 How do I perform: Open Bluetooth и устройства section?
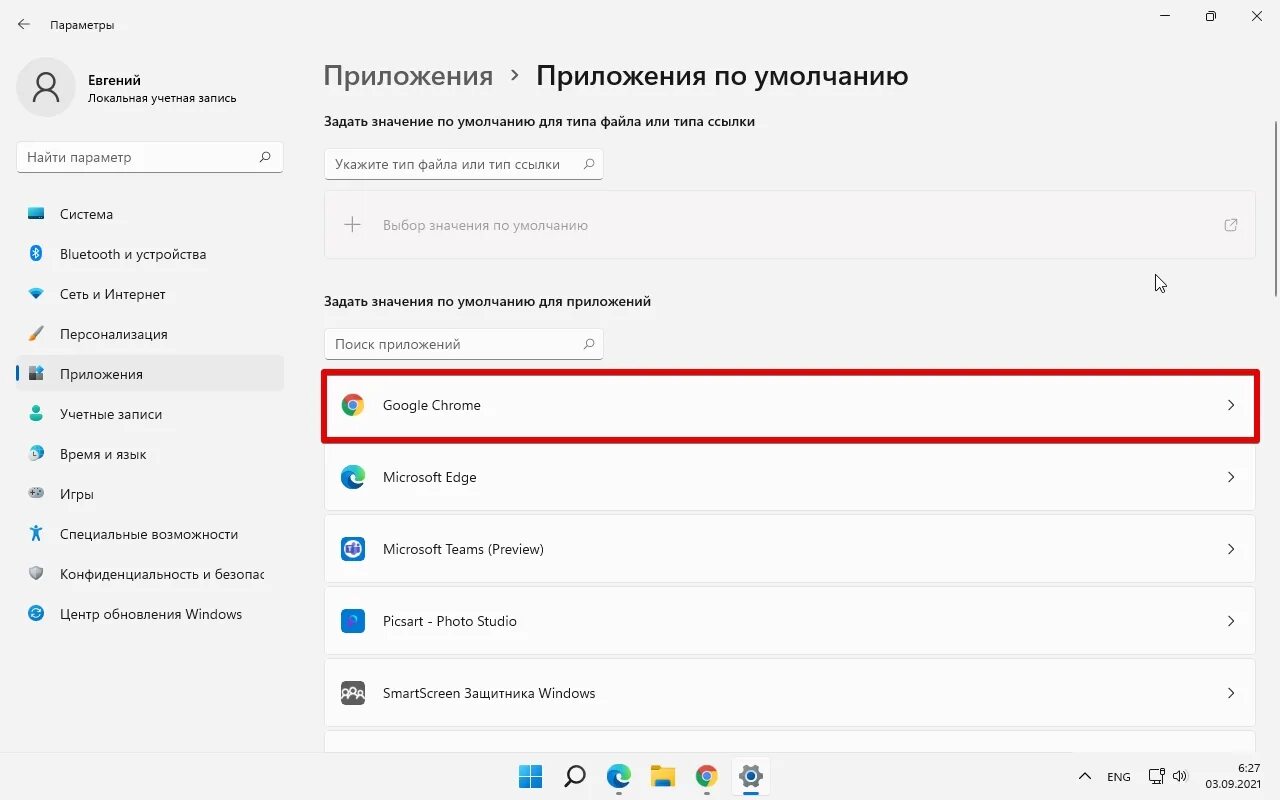150,254
